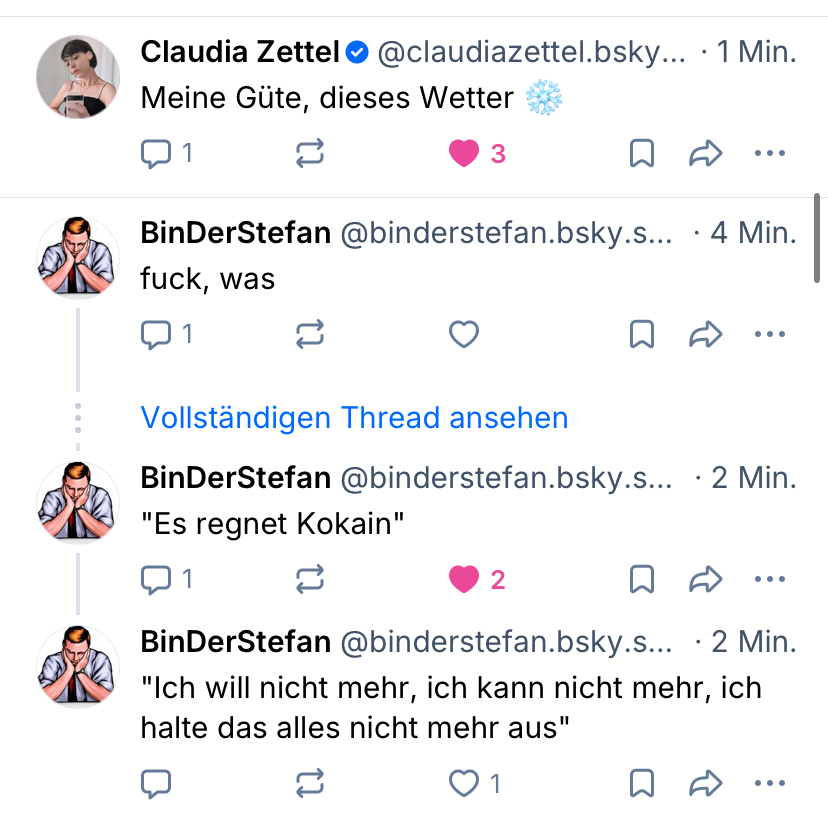Open more options on "Es regnet Kokain" post
This screenshot has height=827, width=828.
(770, 579)
